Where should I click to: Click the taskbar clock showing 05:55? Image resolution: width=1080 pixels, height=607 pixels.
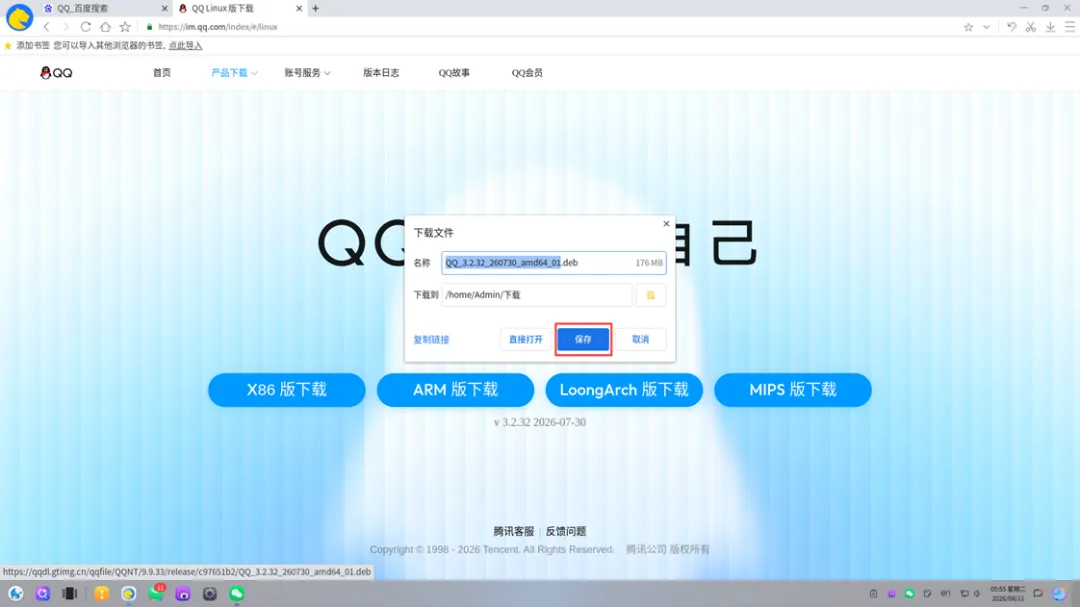[x=1008, y=593]
